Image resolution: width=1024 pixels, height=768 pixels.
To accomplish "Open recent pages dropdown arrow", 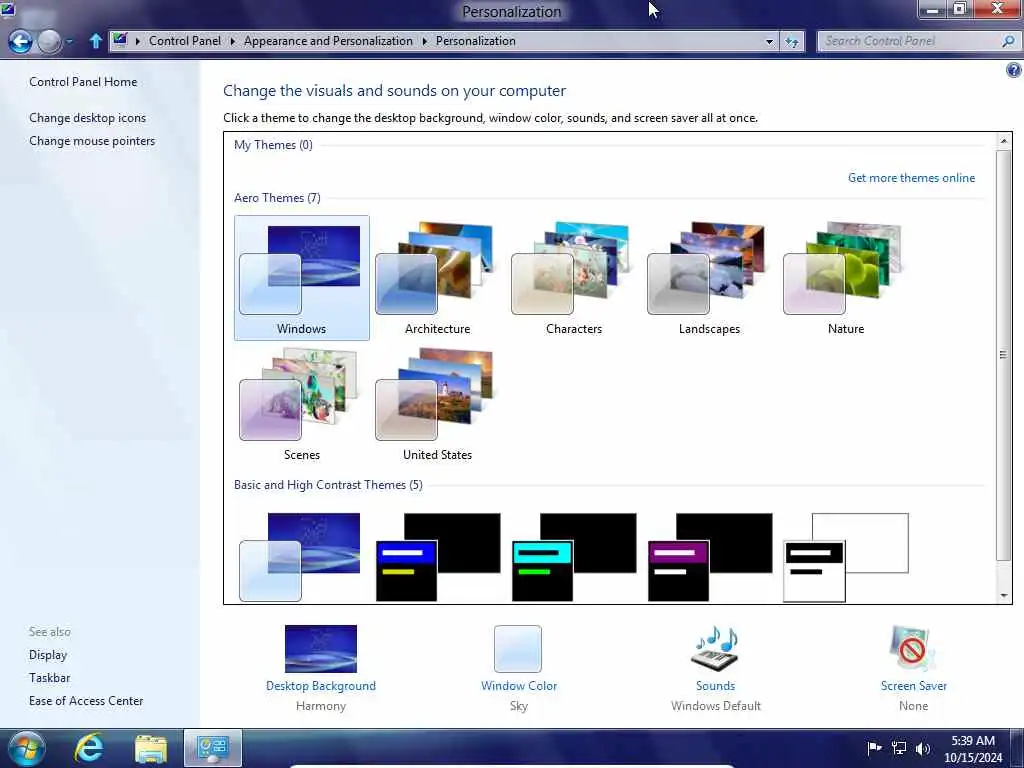I will pos(69,42).
